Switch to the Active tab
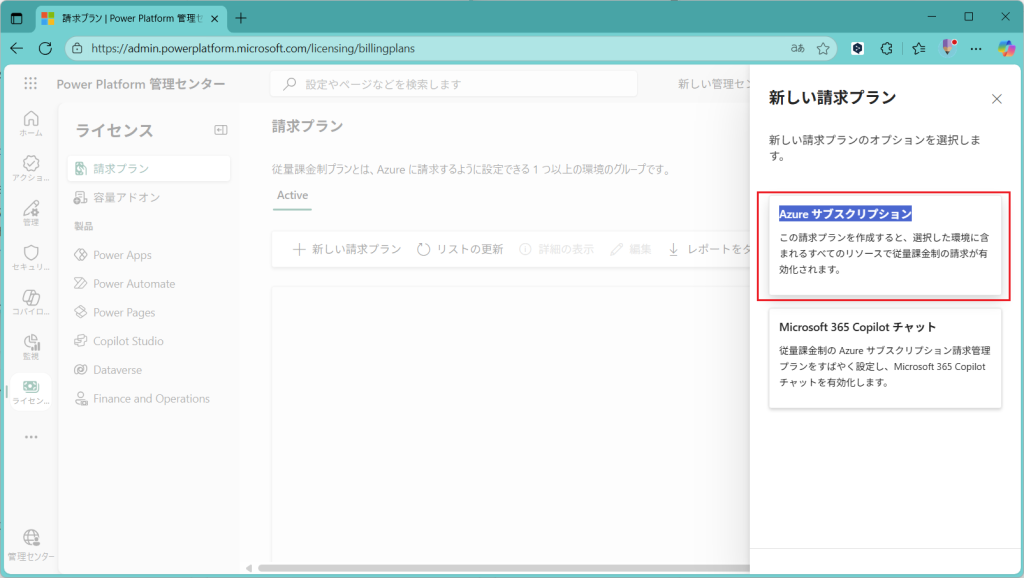This screenshot has width=1024, height=578. click(292, 195)
